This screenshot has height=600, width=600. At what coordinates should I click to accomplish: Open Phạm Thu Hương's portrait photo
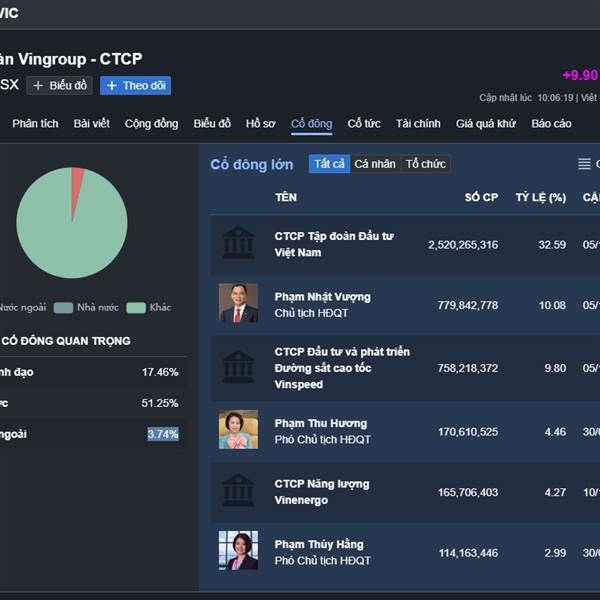[238, 429]
